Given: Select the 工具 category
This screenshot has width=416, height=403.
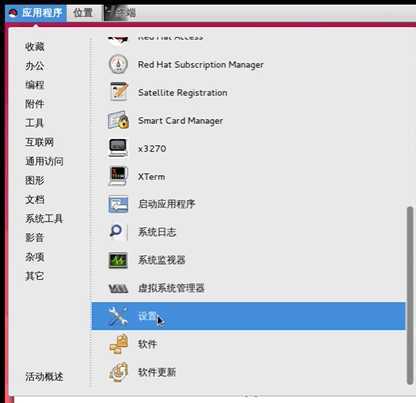Looking at the screenshot, I should pyautogui.click(x=35, y=123).
